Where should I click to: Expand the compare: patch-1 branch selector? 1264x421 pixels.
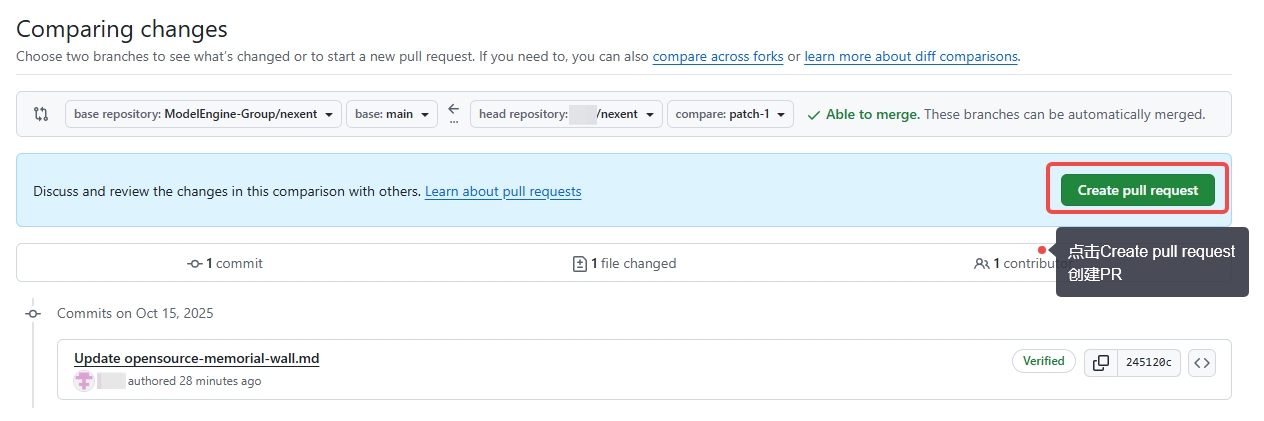click(x=730, y=114)
